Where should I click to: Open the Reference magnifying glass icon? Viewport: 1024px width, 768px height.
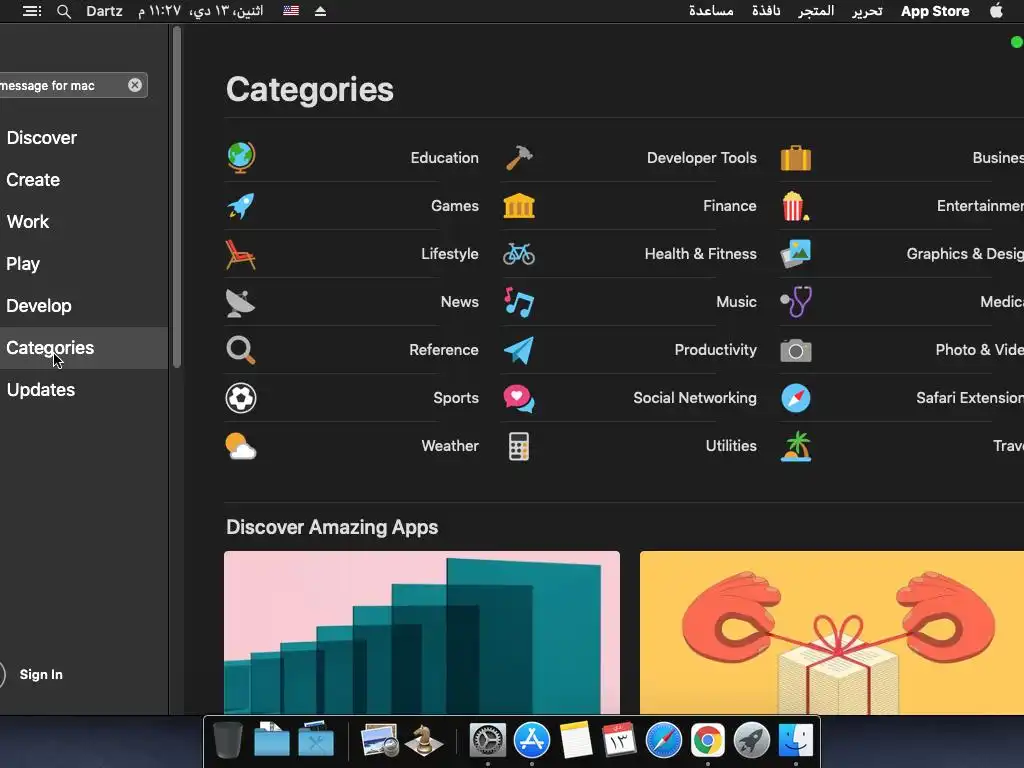(240, 350)
